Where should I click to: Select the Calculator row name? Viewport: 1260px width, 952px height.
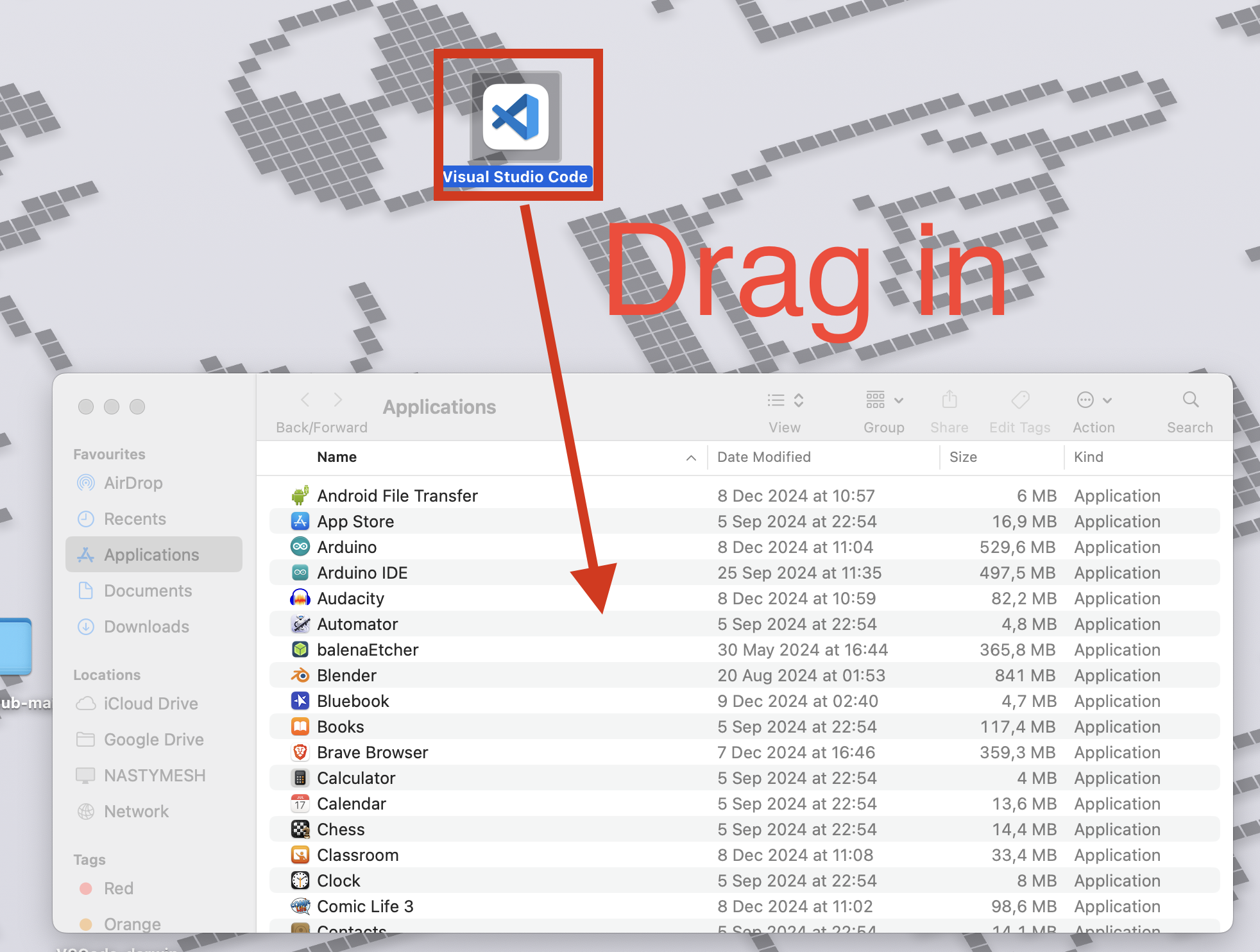356,778
